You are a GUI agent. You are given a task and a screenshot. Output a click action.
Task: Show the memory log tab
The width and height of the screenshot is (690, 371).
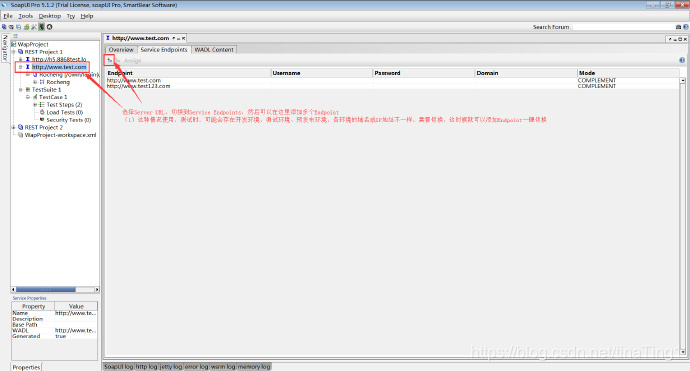click(x=254, y=366)
